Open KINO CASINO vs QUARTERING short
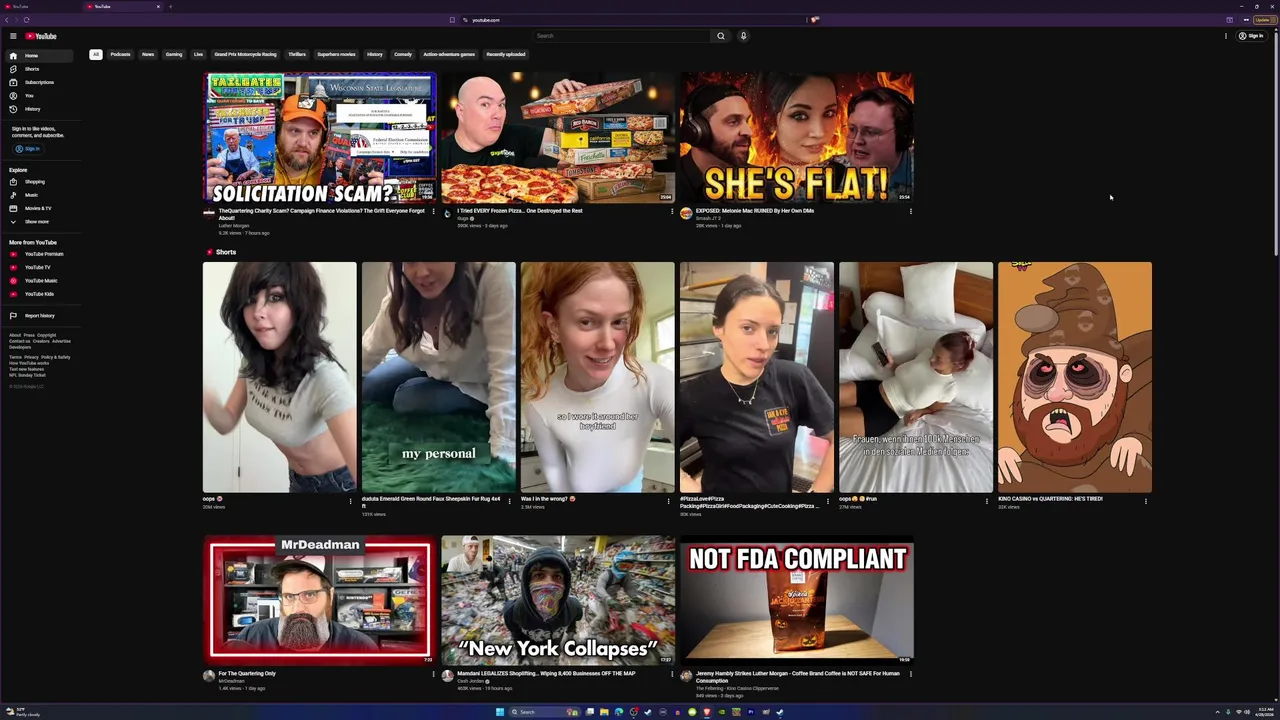 pos(1075,377)
